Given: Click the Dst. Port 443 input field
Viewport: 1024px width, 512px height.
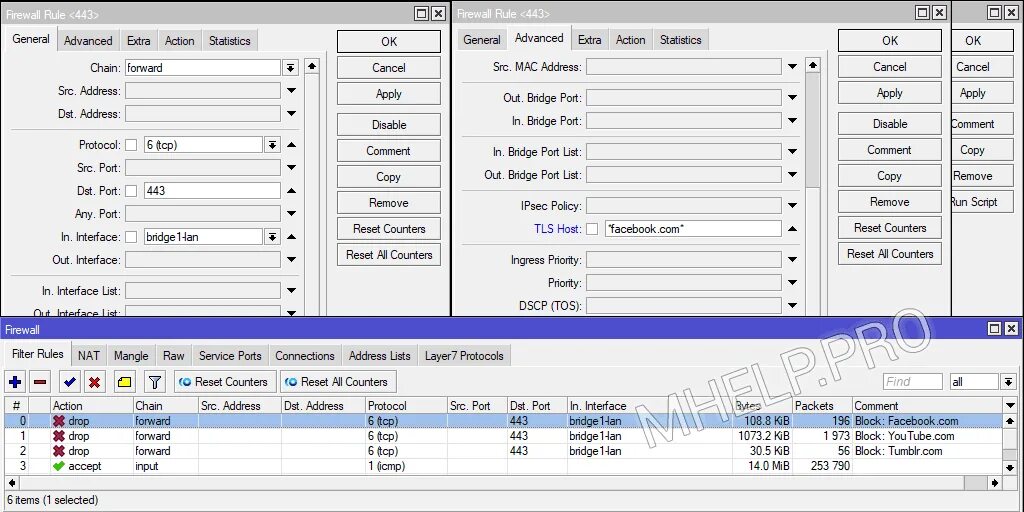Looking at the screenshot, I should coord(212,191).
